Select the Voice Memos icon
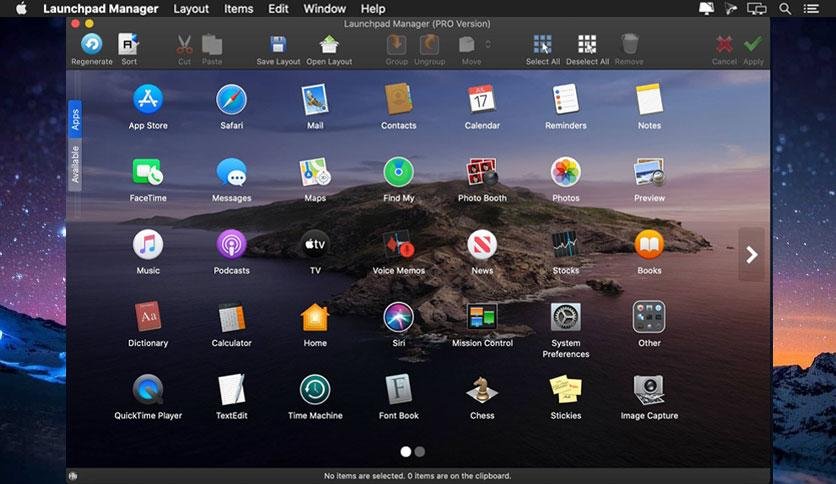This screenshot has width=836, height=484. [x=399, y=245]
